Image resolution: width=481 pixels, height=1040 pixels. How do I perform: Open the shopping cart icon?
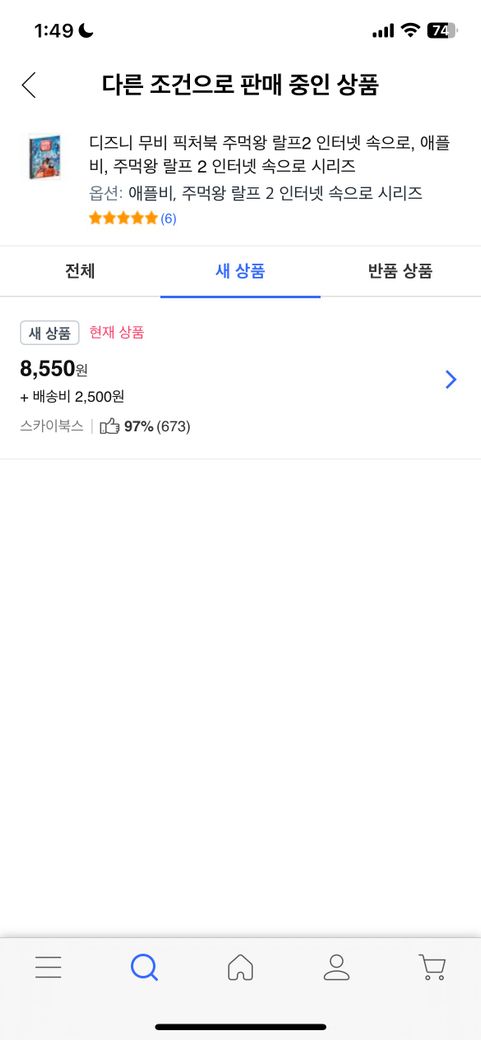click(x=433, y=967)
